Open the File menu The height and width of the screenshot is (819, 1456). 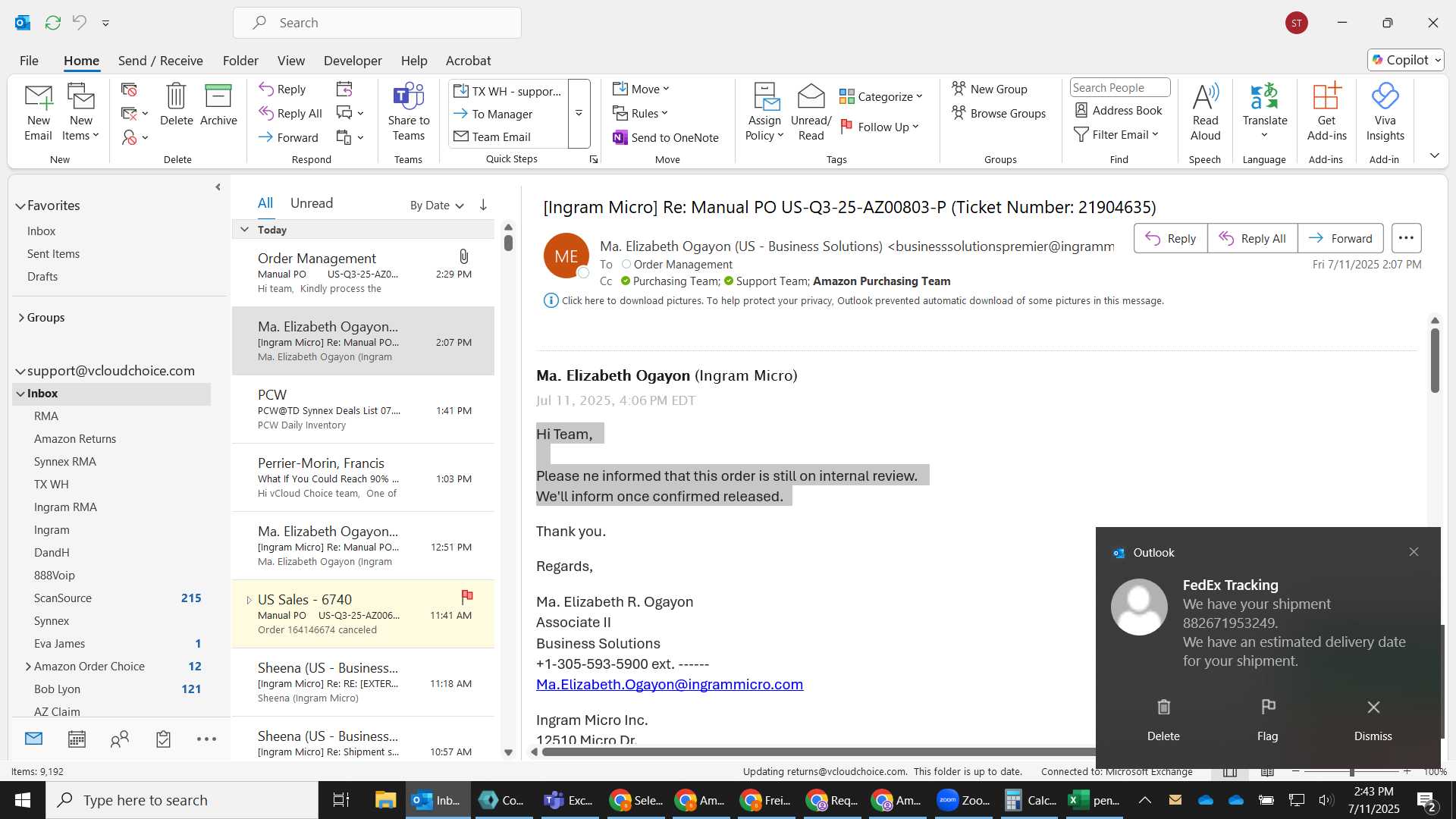click(29, 61)
